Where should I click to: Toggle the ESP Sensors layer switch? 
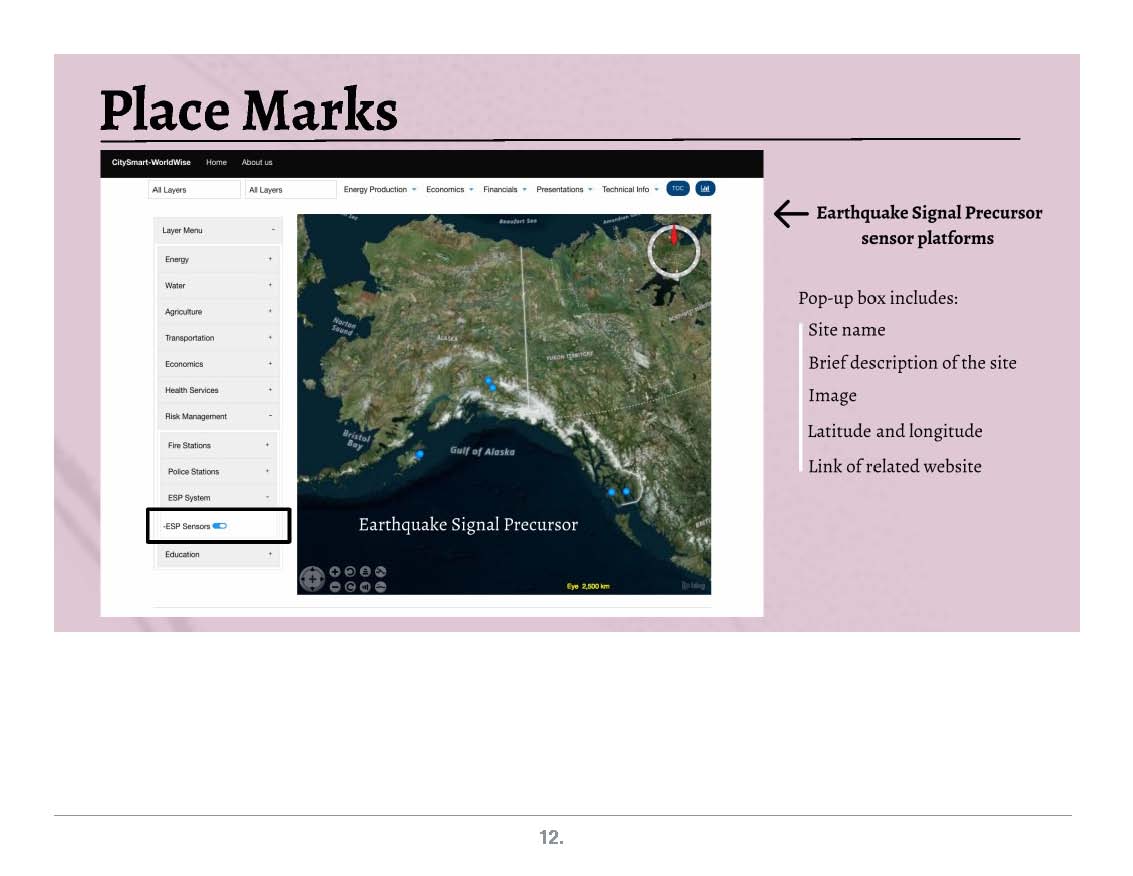pyautogui.click(x=220, y=526)
